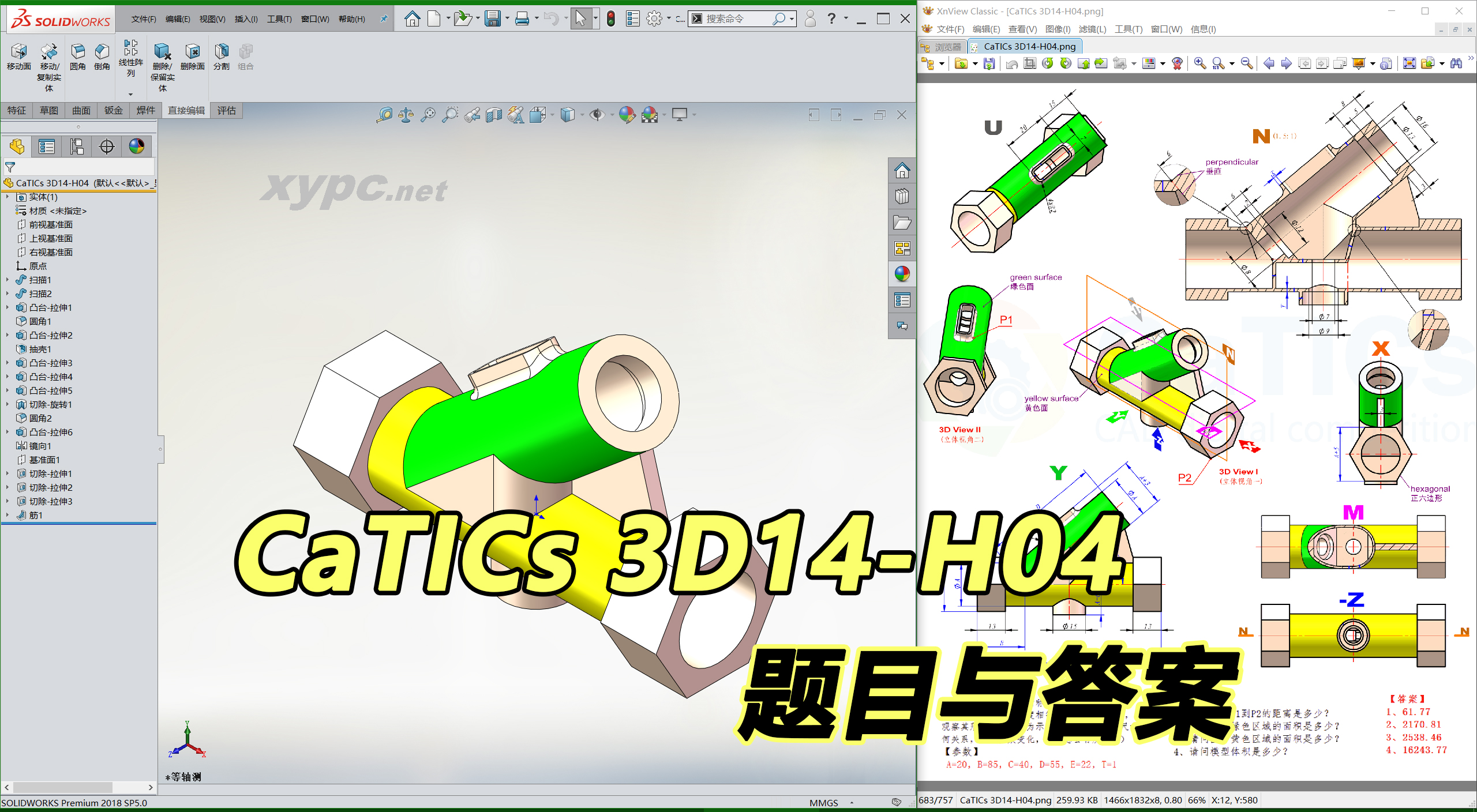1477x812 pixels.
Task: Open XnView 图像(I) menu
Action: click(1058, 29)
